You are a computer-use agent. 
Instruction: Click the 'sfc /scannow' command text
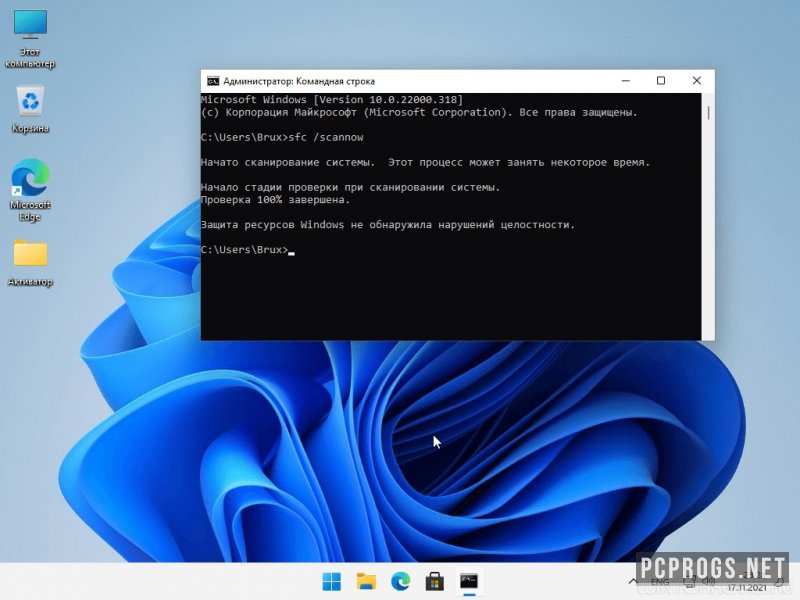pyautogui.click(x=326, y=137)
